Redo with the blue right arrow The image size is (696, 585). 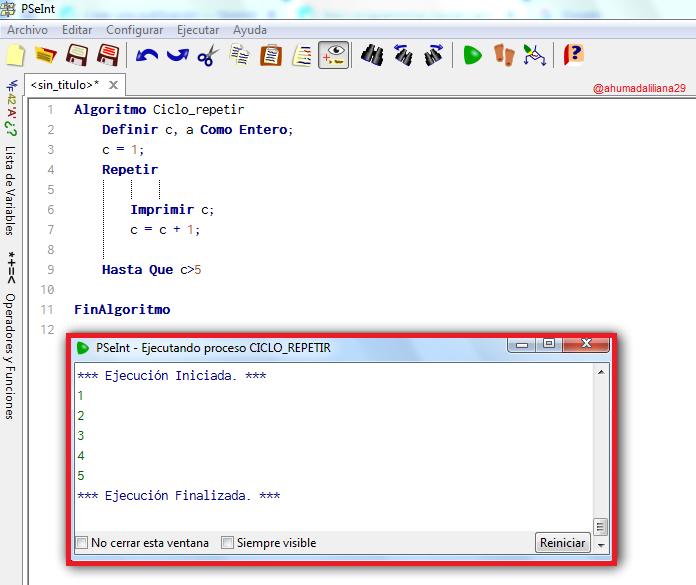(x=178, y=55)
